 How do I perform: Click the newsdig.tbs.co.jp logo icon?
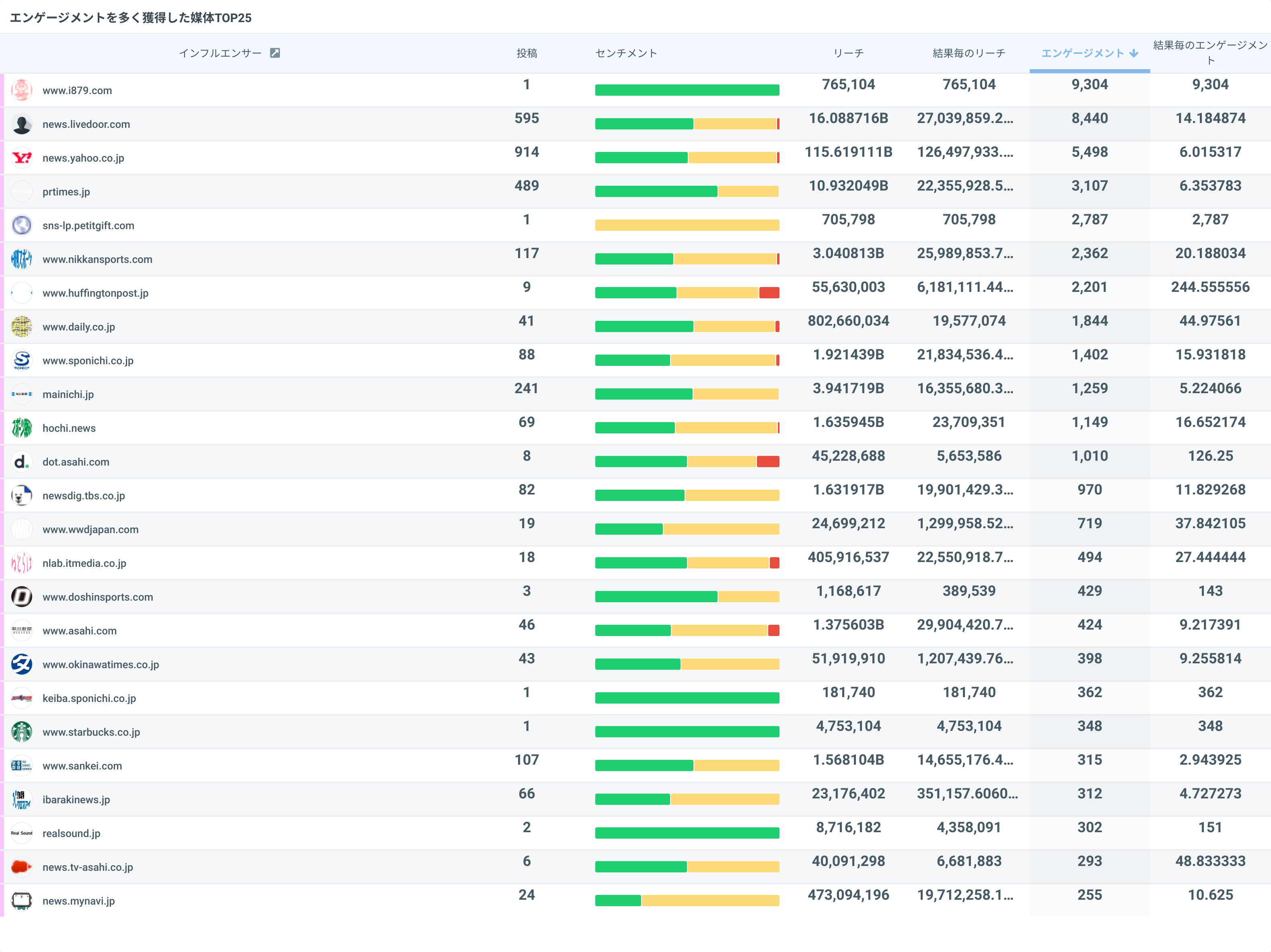pyautogui.click(x=22, y=496)
